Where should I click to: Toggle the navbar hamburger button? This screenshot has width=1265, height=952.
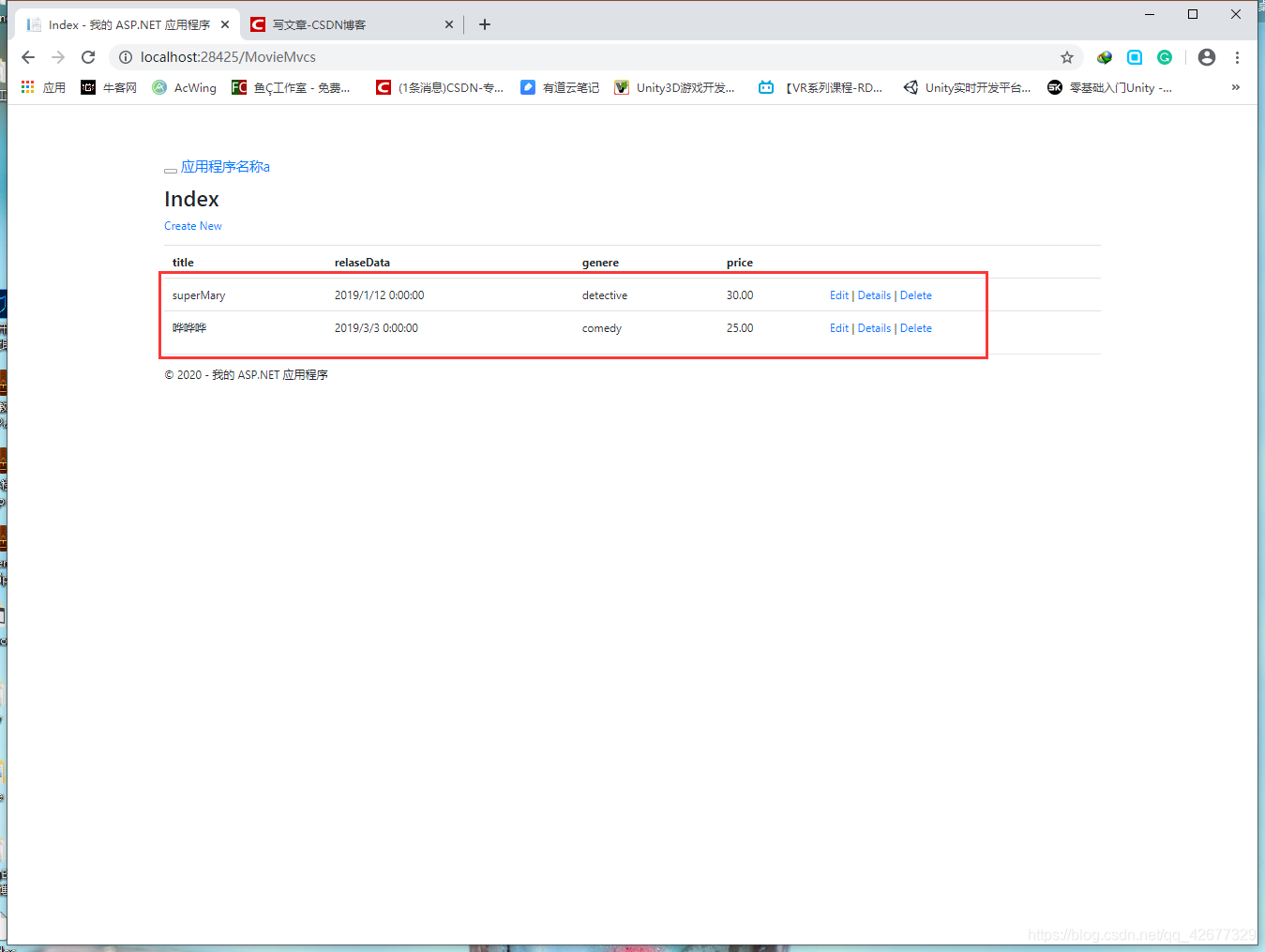point(171,170)
